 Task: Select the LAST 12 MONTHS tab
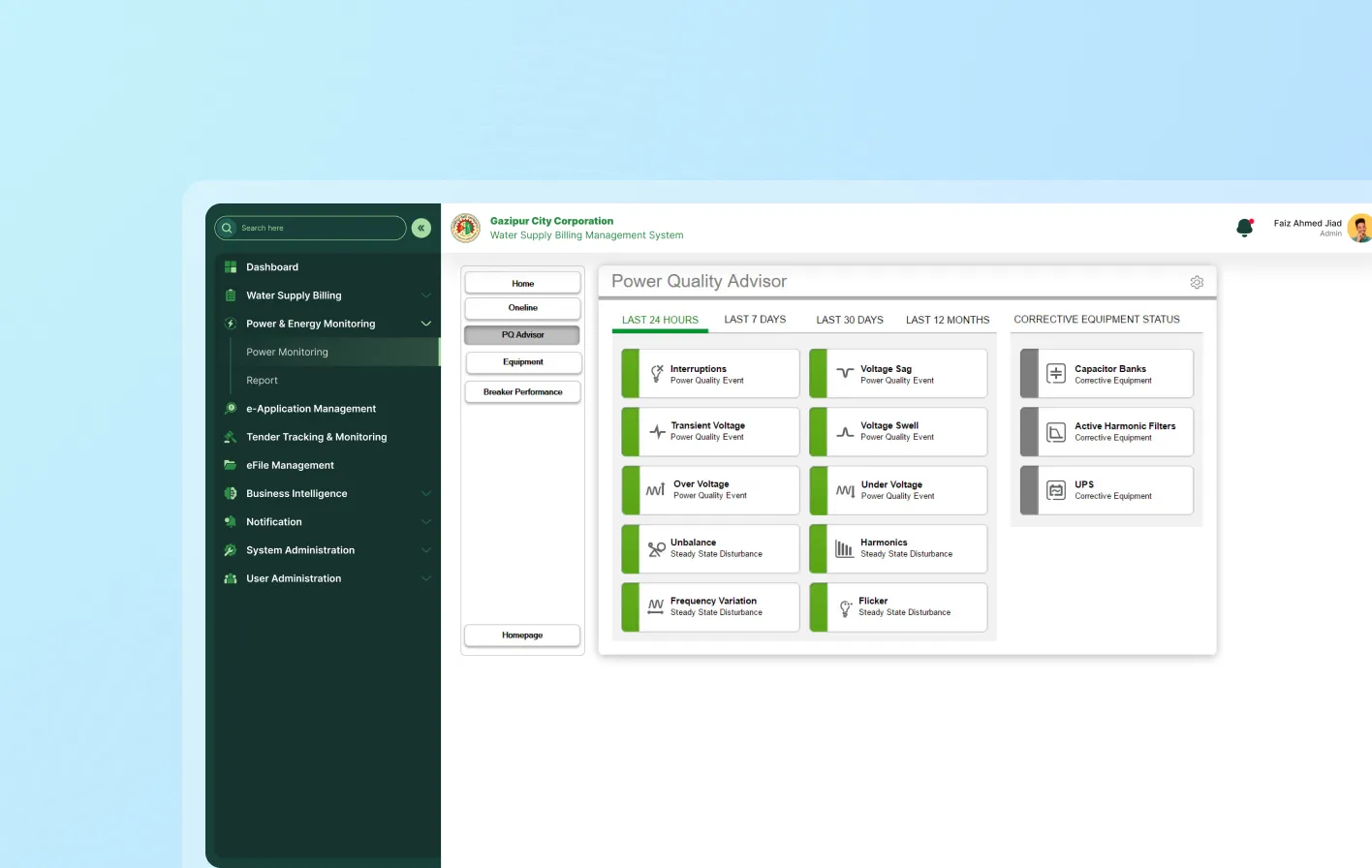947,320
